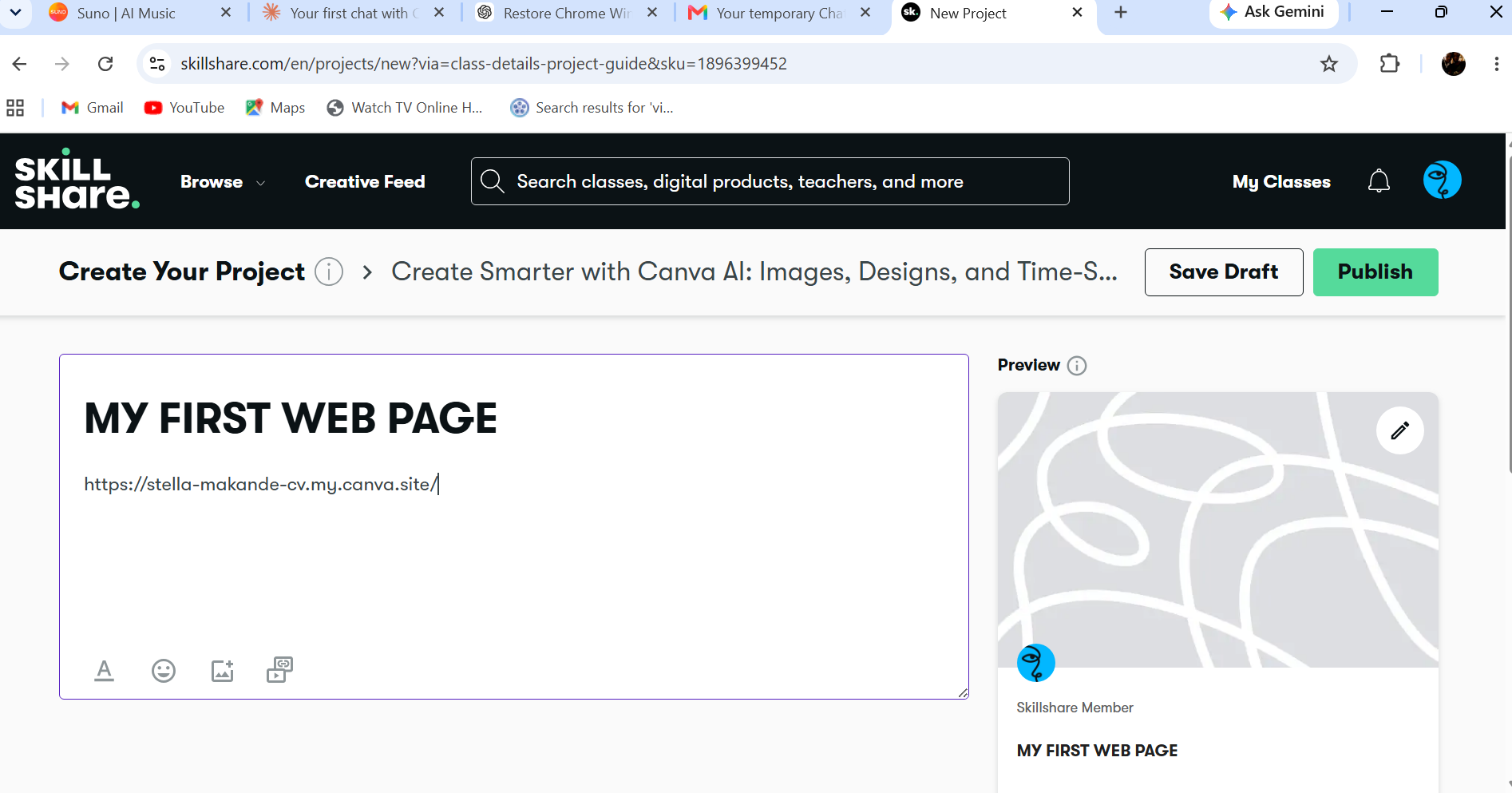1512x793 pixels.
Task: Open Gmail bookmark
Action: click(93, 108)
